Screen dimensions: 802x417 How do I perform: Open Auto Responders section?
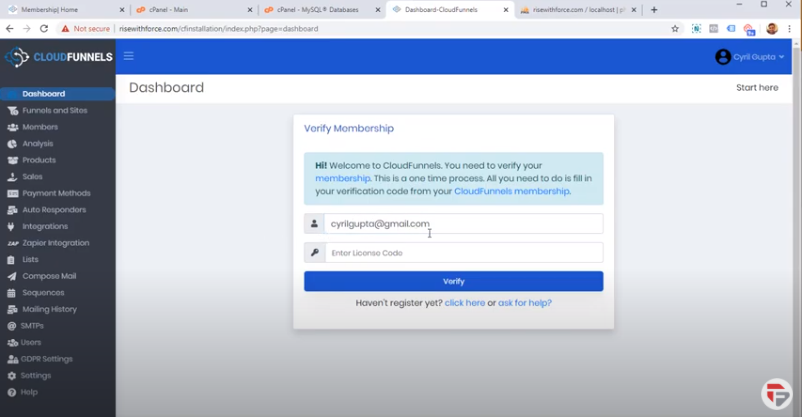pos(53,210)
